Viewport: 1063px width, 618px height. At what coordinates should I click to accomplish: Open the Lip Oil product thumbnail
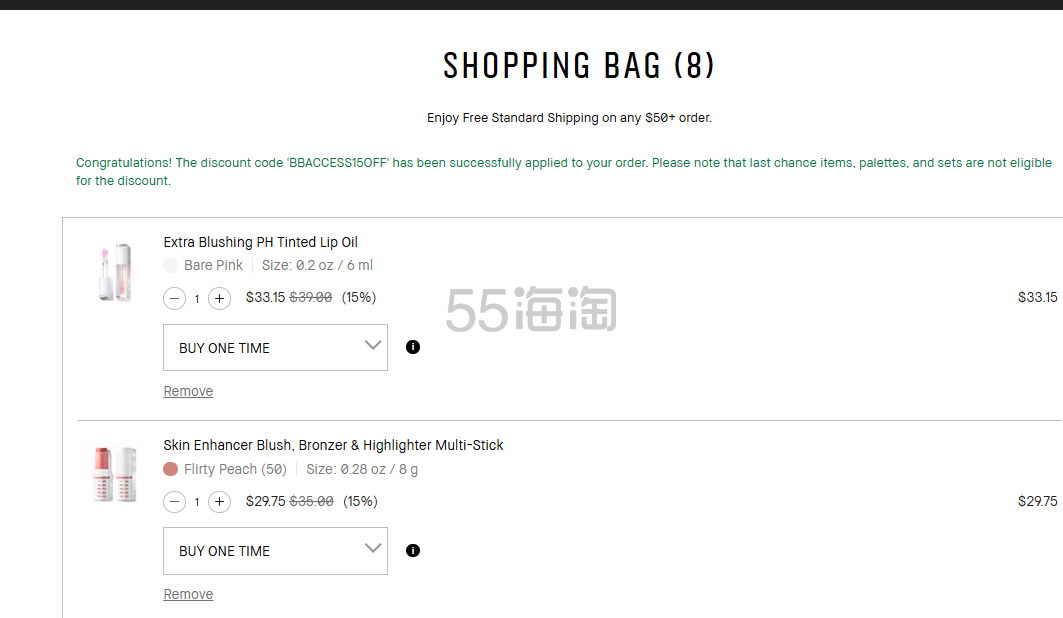pyautogui.click(x=115, y=272)
